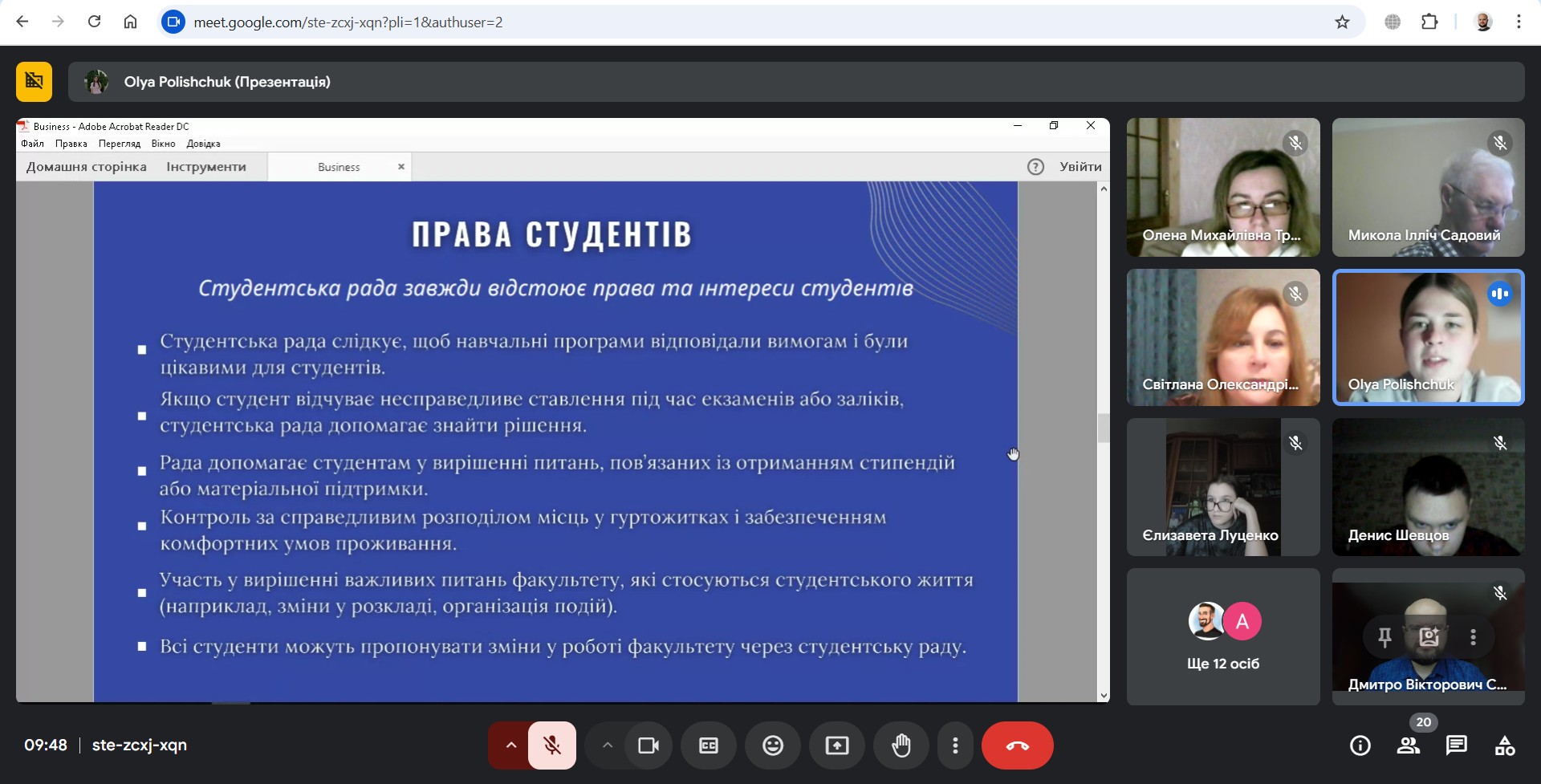Image resolution: width=1541 pixels, height=784 pixels.
Task: Open more options on Дмитро Вікторович's tile
Action: coord(1473,637)
